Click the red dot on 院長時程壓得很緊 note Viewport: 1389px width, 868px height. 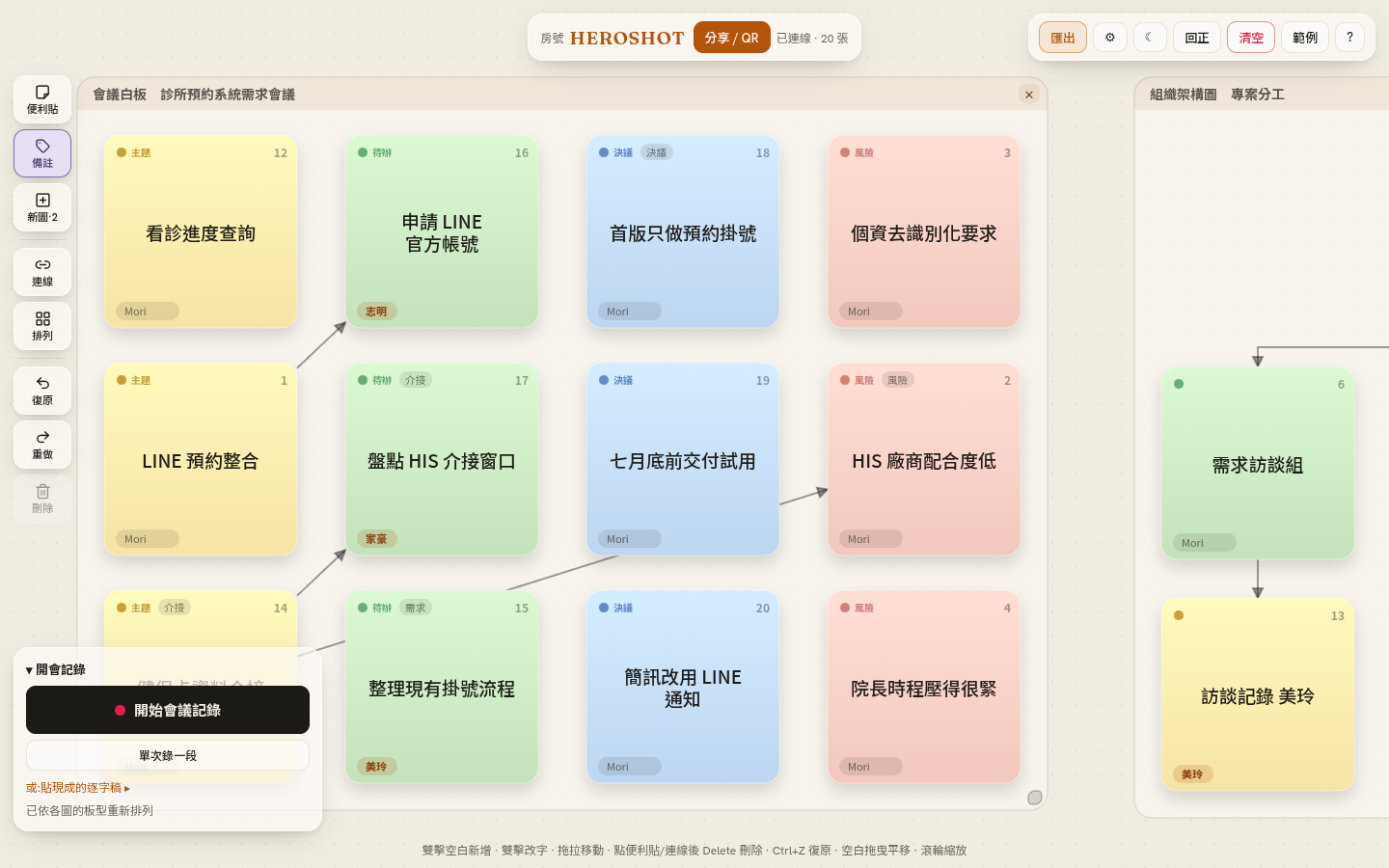(845, 608)
